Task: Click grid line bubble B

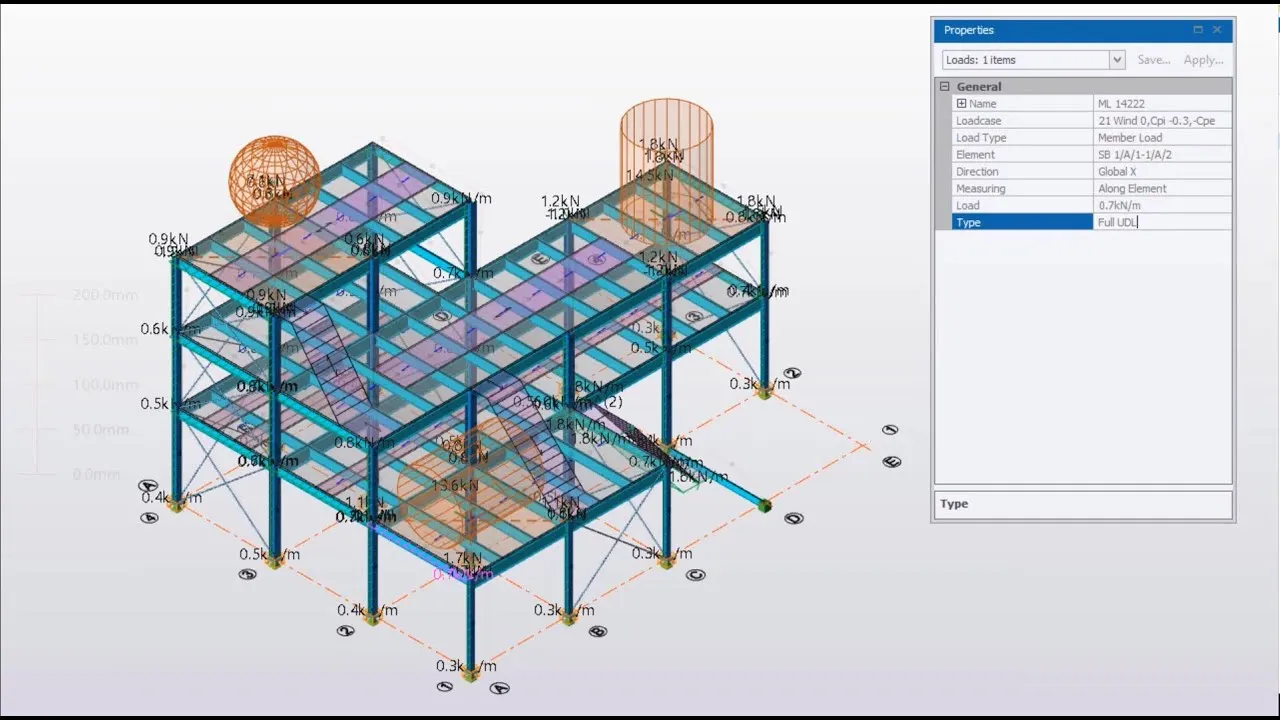Action: 598,631
